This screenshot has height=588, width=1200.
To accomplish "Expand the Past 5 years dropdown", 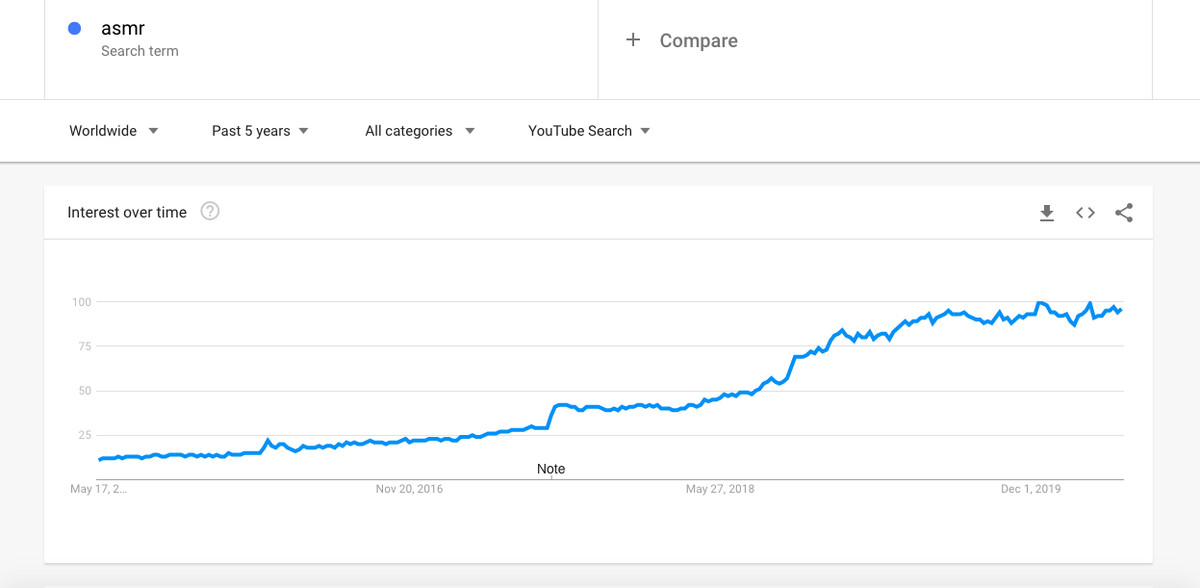I will click(260, 131).
